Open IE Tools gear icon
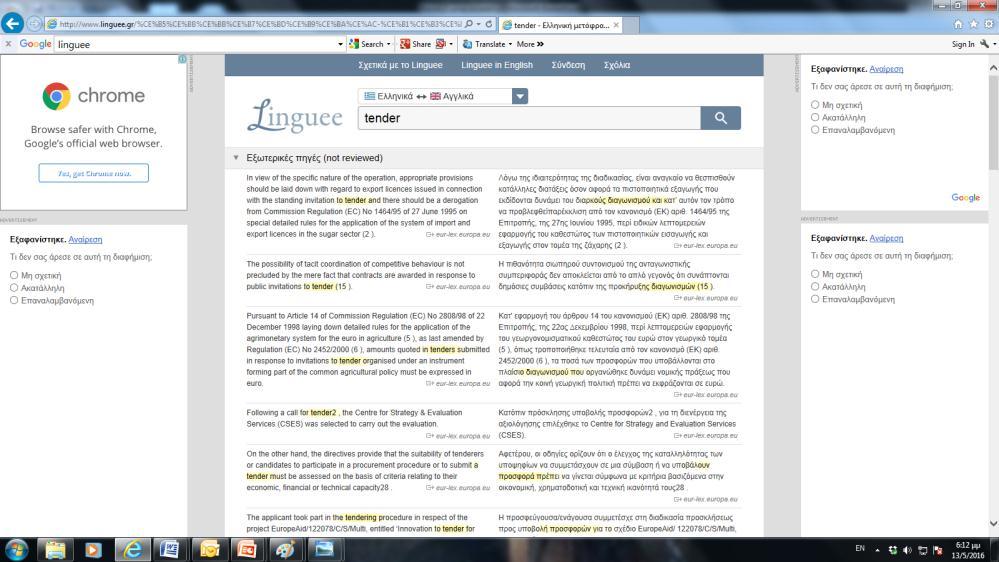Viewport: 999px width, 562px height. coord(989,24)
